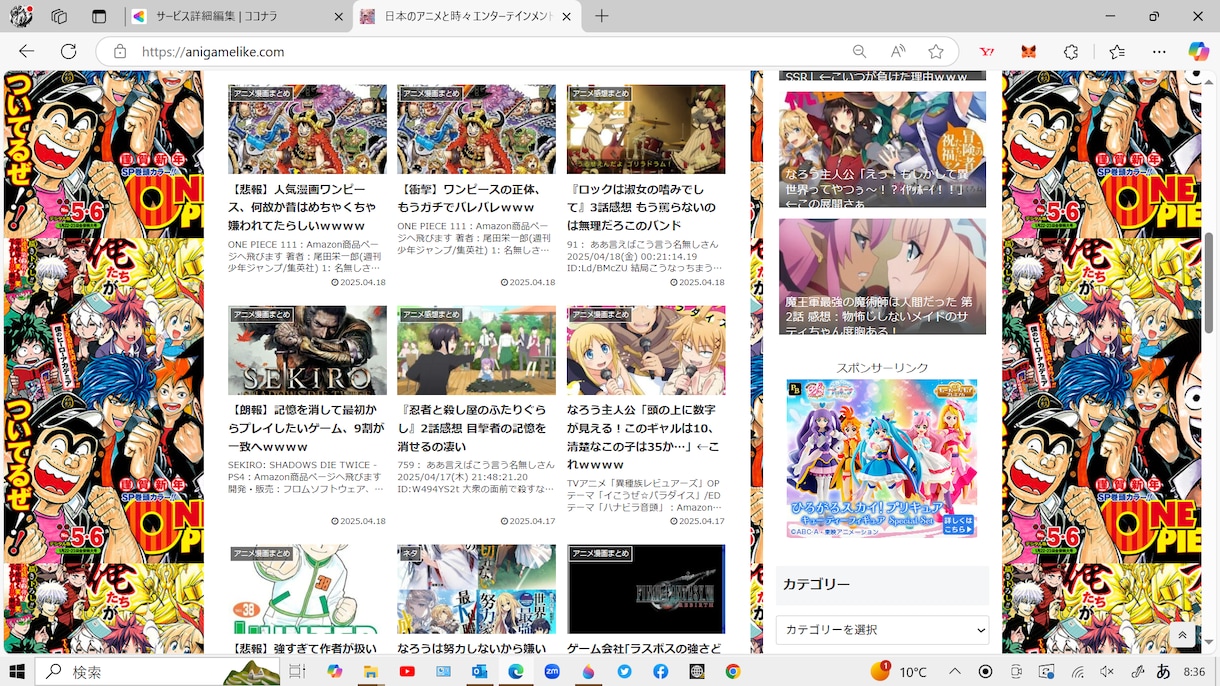This screenshot has height=686, width=1220.
Task: View site information via the lock icon
Action: 120,51
